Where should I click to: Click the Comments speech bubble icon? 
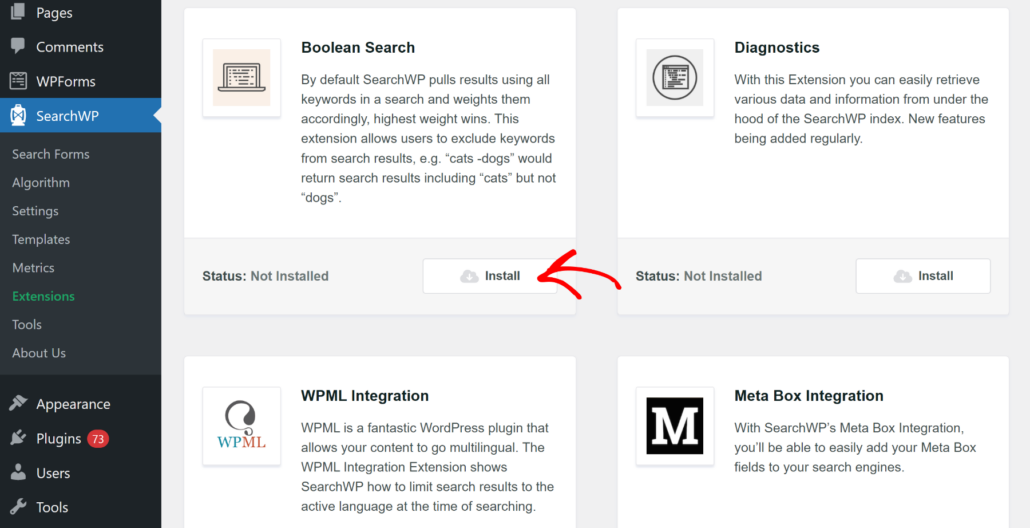[18, 46]
